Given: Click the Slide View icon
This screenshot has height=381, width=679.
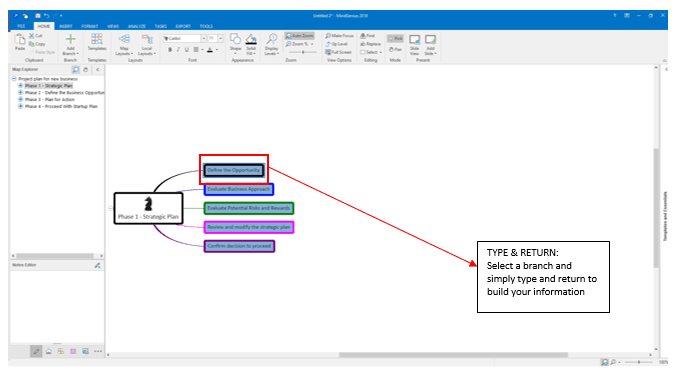Looking at the screenshot, I should (x=414, y=40).
